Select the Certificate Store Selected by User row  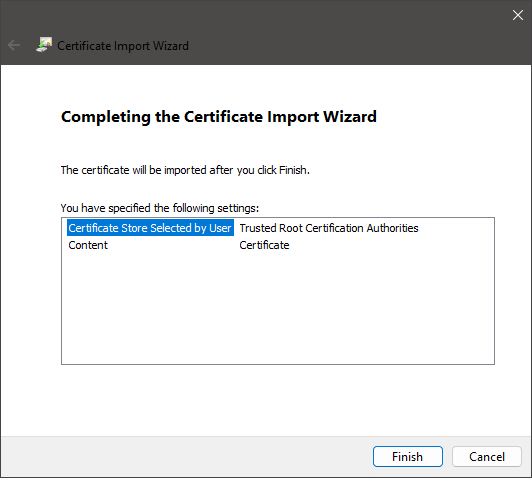point(150,228)
